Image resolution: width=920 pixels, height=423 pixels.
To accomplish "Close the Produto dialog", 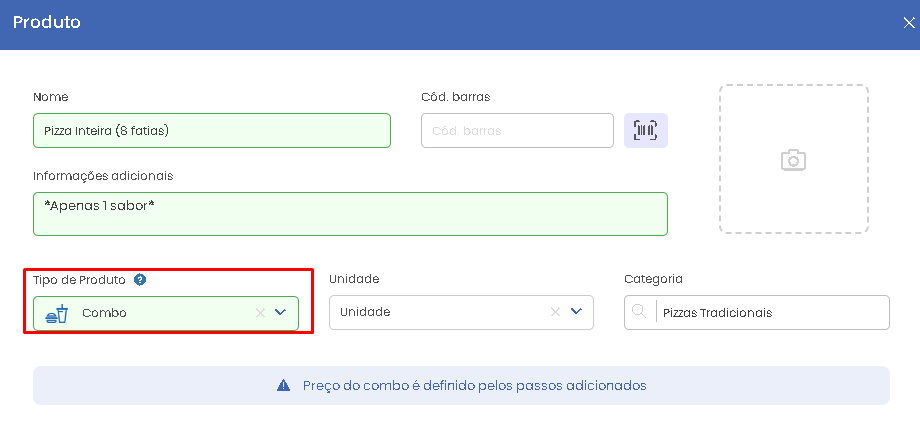I will (x=908, y=23).
